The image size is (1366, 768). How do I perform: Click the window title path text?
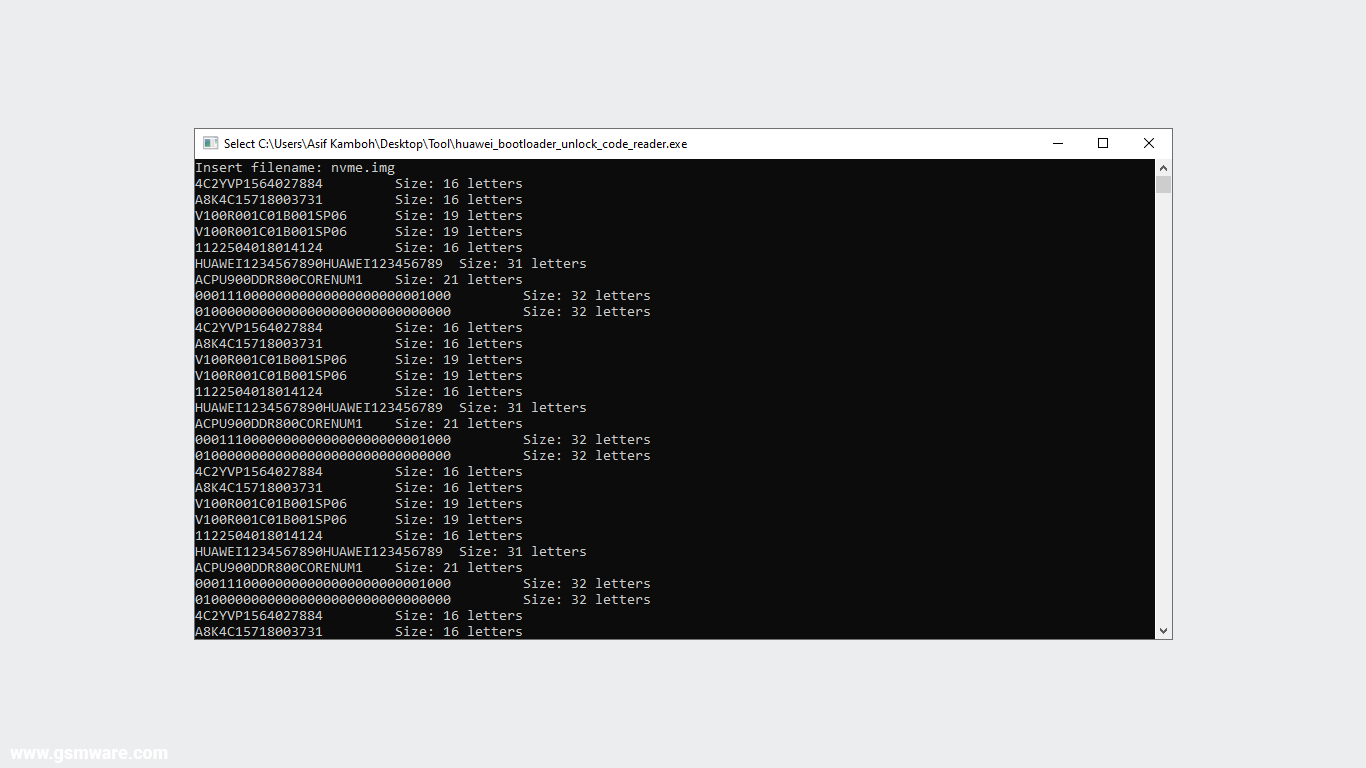[455, 144]
